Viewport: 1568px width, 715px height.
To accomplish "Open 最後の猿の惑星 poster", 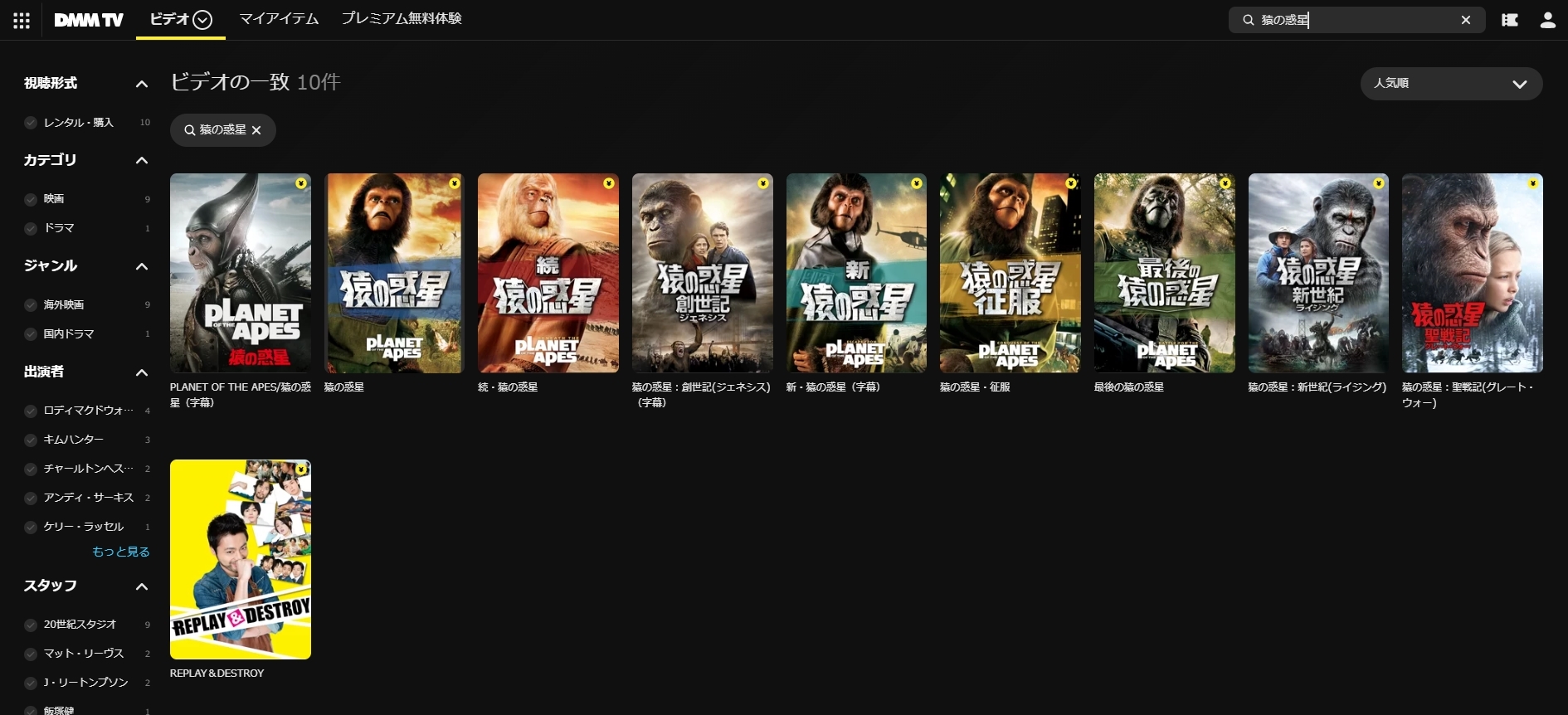I will tap(1165, 273).
